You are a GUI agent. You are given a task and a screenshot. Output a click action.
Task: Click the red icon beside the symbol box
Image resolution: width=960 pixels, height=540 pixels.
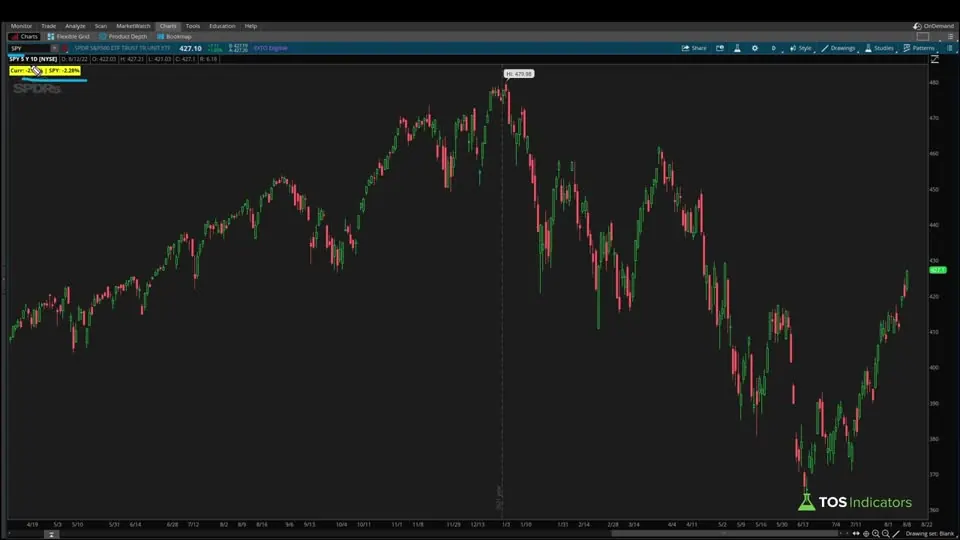coord(64,48)
